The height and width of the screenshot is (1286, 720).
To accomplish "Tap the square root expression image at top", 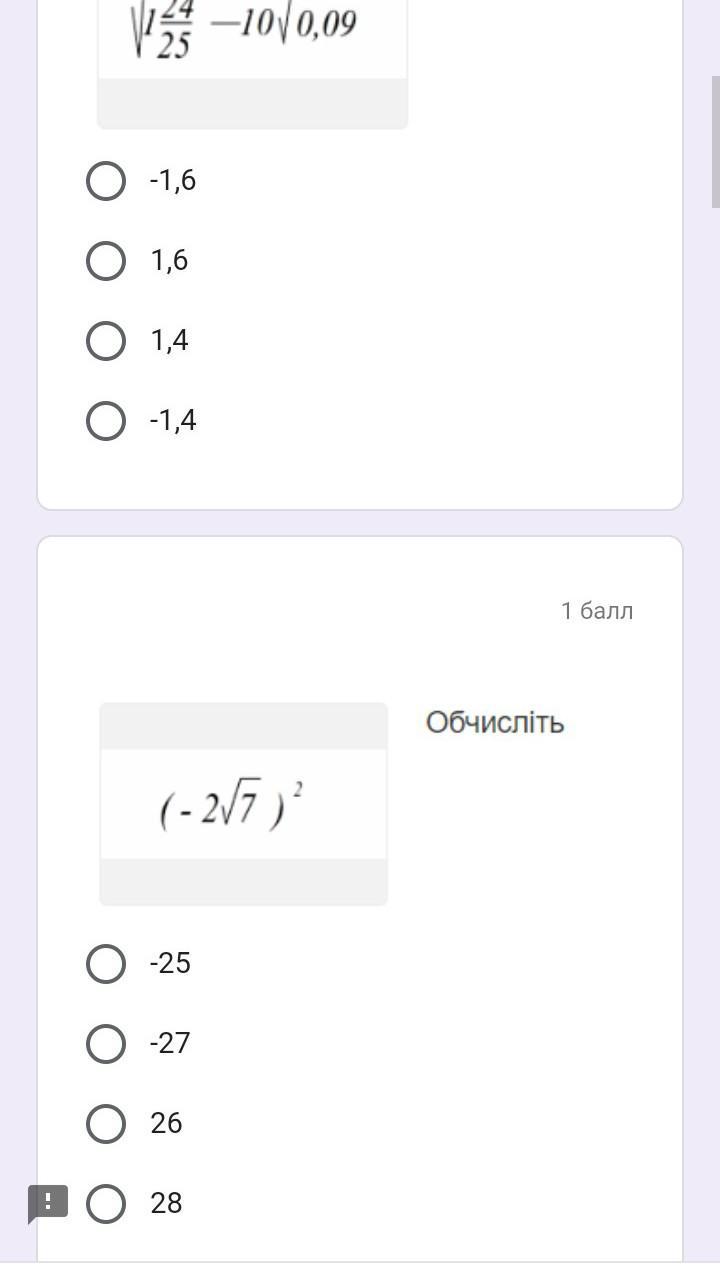I will point(252,40).
